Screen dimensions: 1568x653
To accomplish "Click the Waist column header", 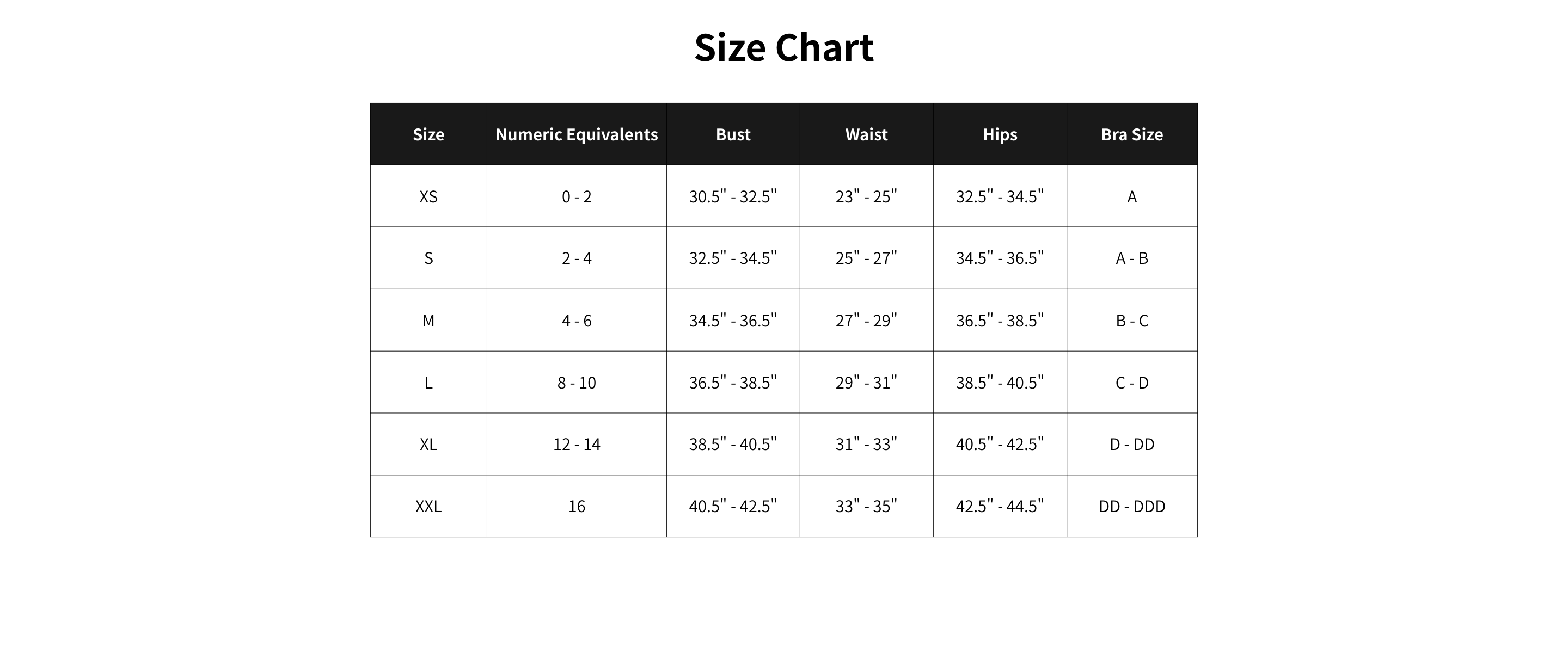I will 866,134.
